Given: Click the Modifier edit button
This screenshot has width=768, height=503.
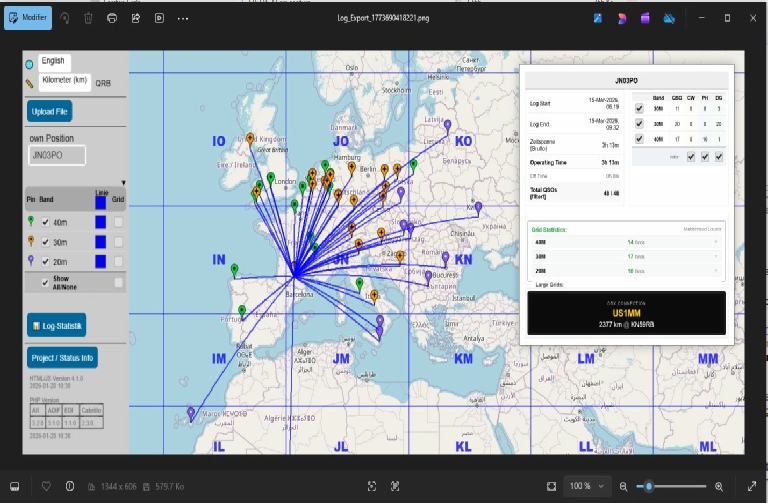Looking at the screenshot, I should click(x=28, y=18).
